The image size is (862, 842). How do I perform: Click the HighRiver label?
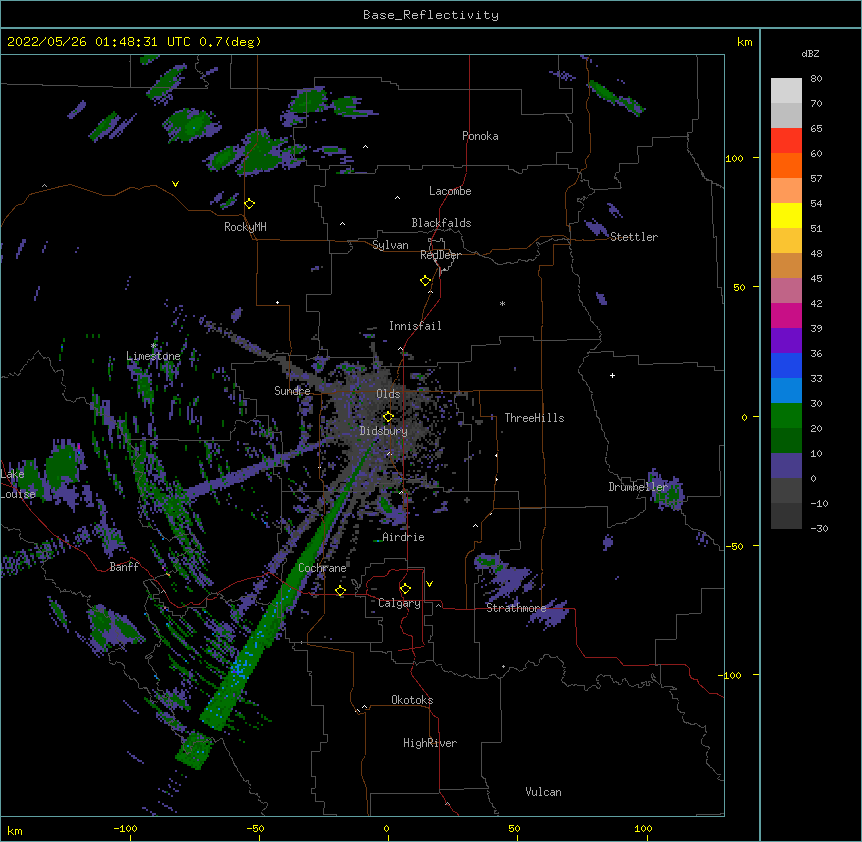[x=430, y=743]
